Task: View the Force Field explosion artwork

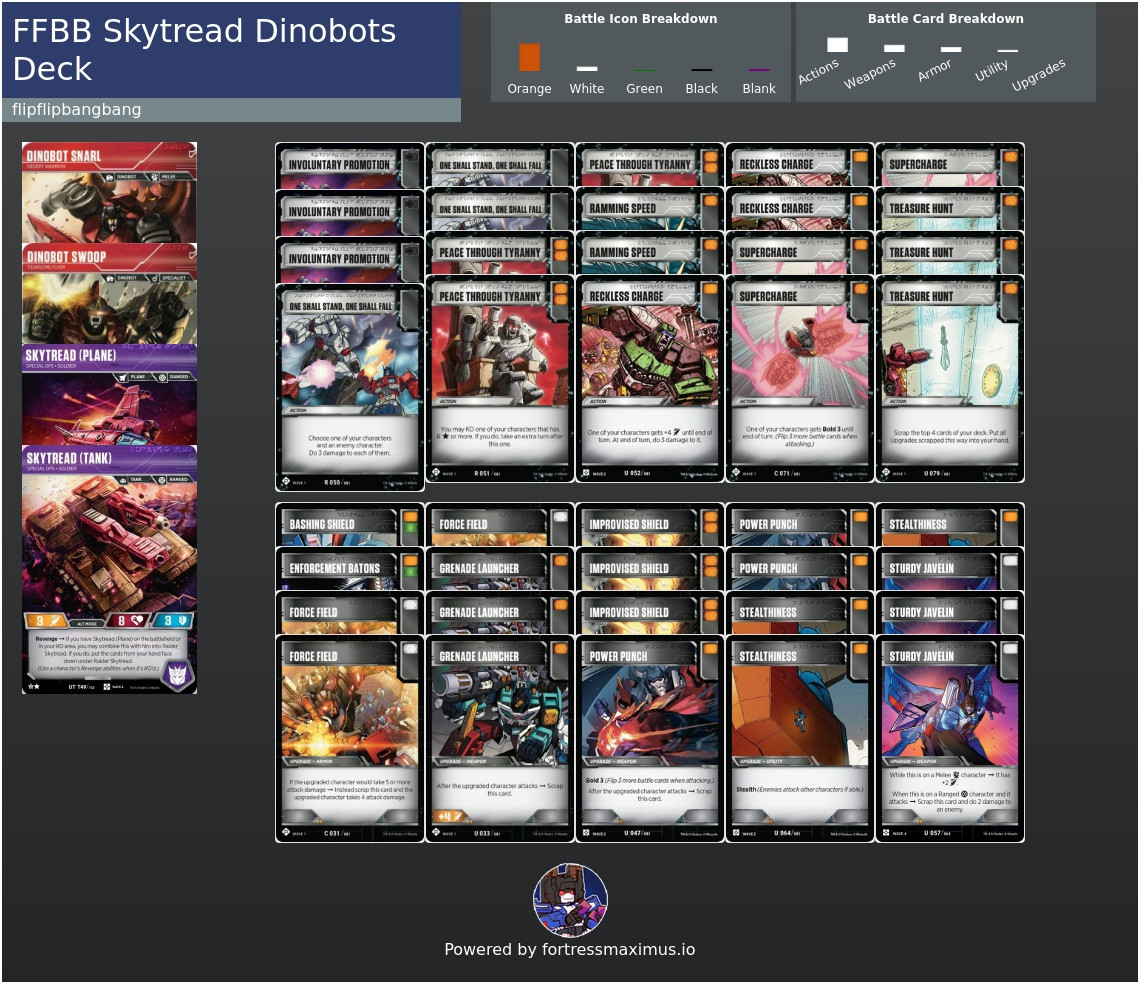Action: [350, 714]
